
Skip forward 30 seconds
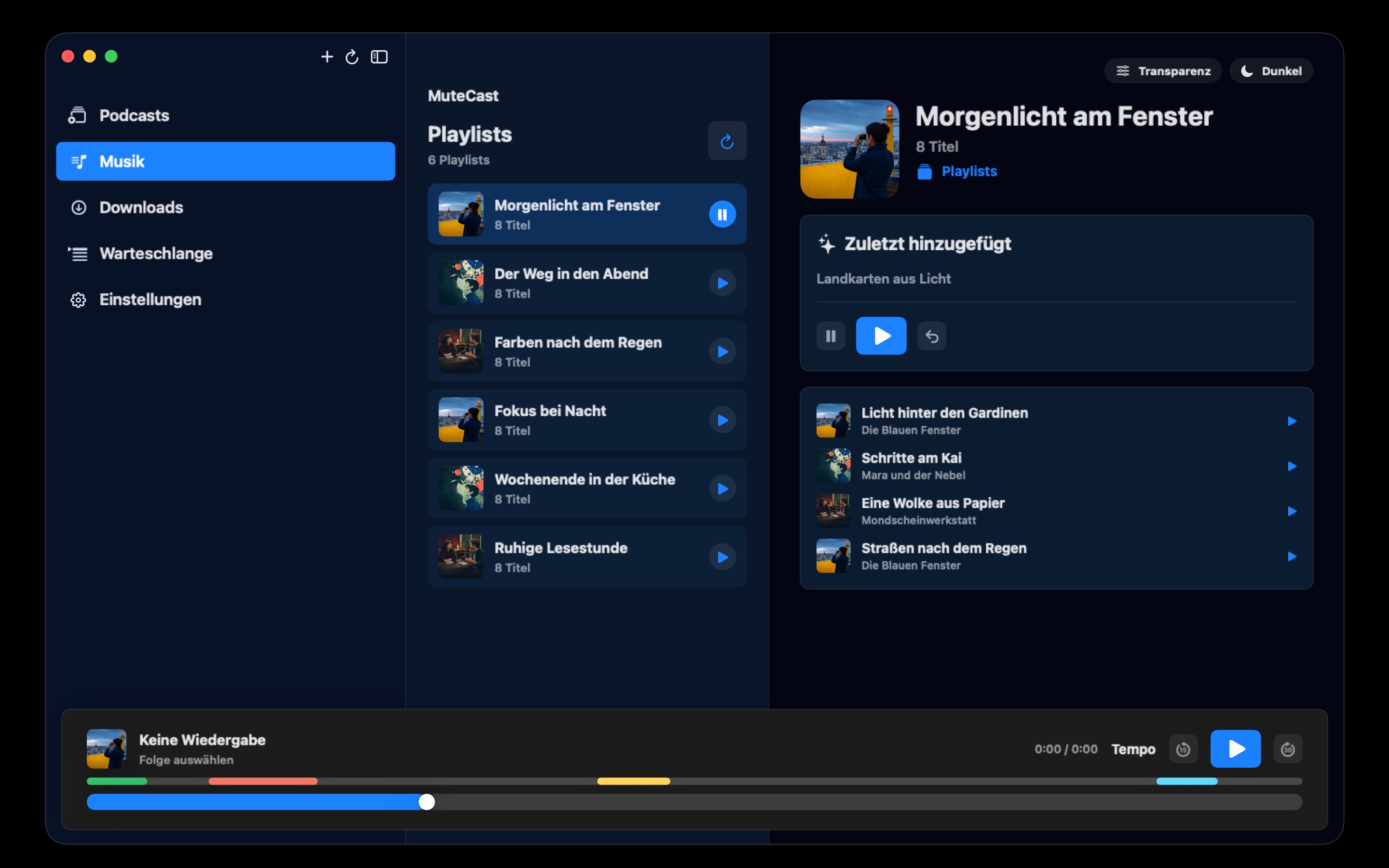1287,749
